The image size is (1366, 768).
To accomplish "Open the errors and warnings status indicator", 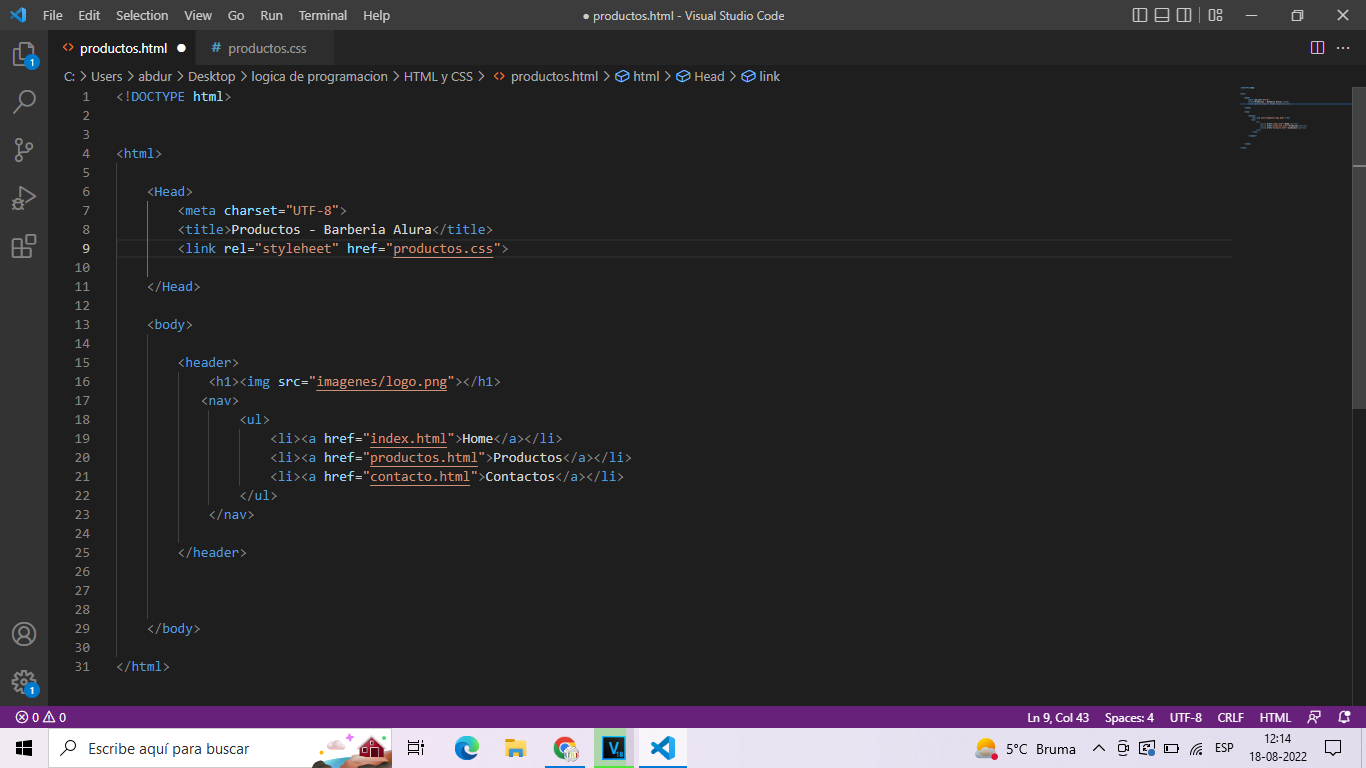I will (x=40, y=717).
